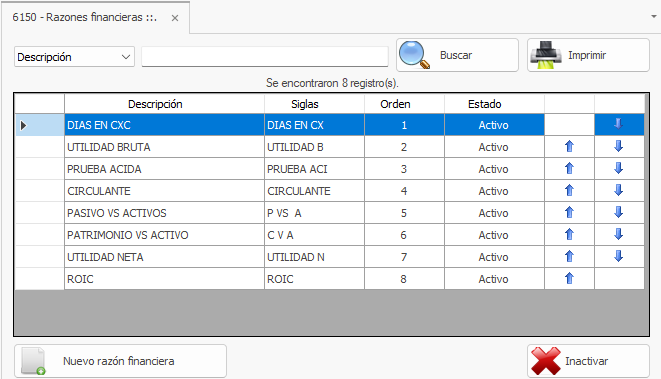Viewport: 661px width, 379px height.
Task: Select the 6150 - Razones financieras tab
Action: point(84,17)
